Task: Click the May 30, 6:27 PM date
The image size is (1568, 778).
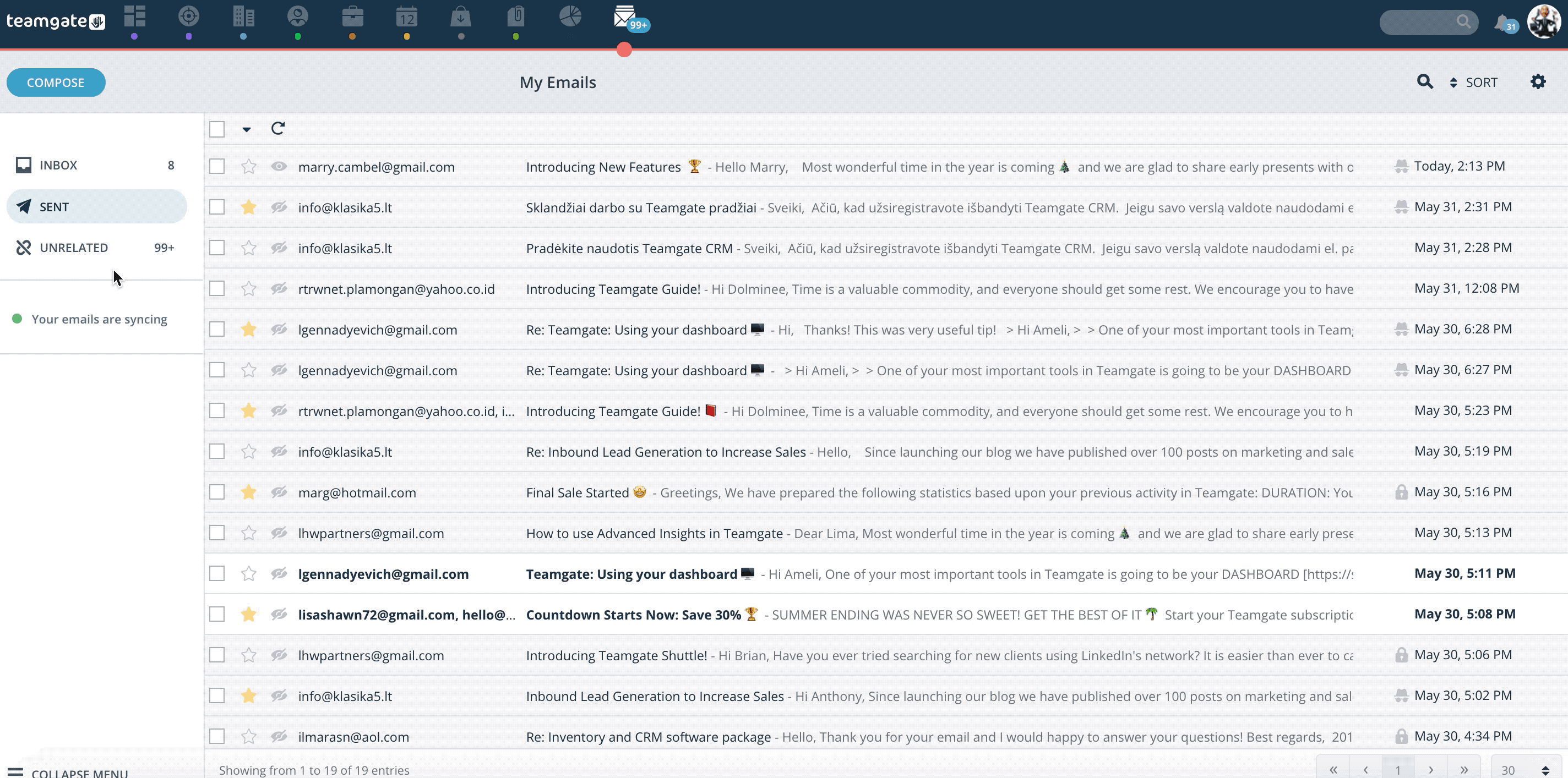Action: pyautogui.click(x=1463, y=370)
